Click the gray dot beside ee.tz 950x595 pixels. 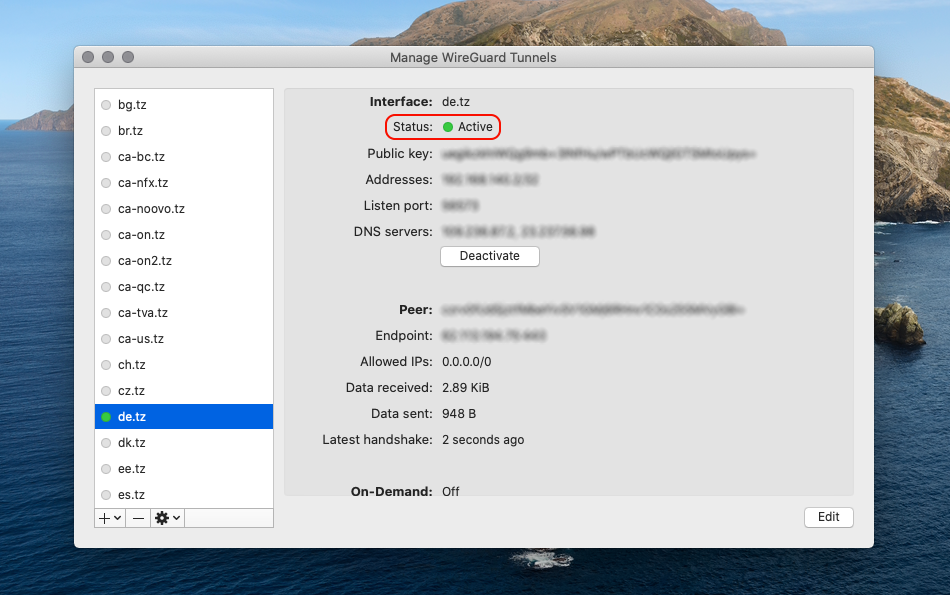tap(106, 469)
